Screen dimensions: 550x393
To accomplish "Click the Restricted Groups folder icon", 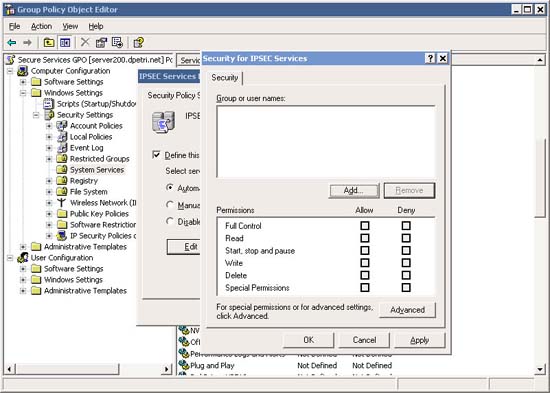I will [x=62, y=159].
